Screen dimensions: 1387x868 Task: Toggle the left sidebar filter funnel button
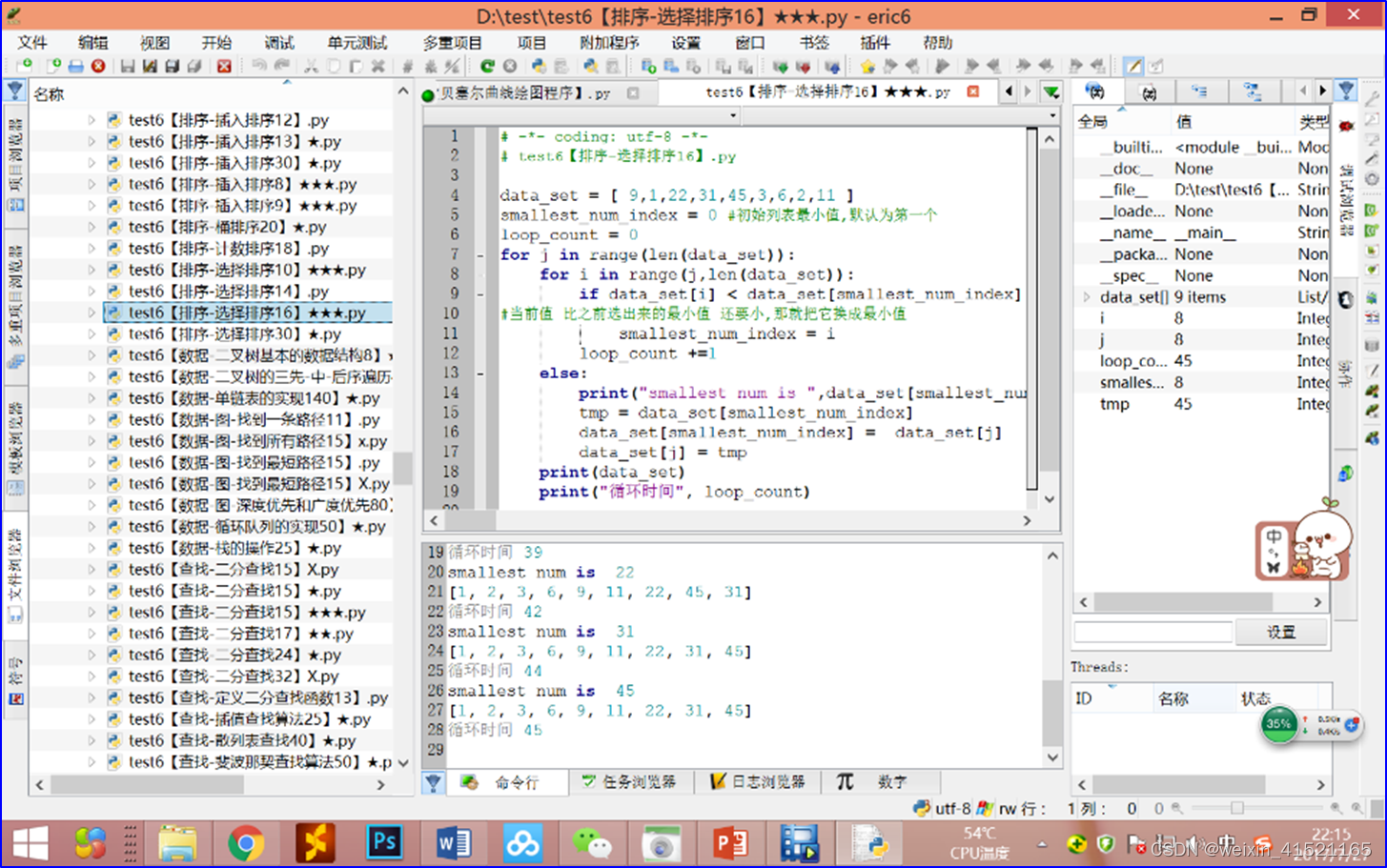coord(15,91)
